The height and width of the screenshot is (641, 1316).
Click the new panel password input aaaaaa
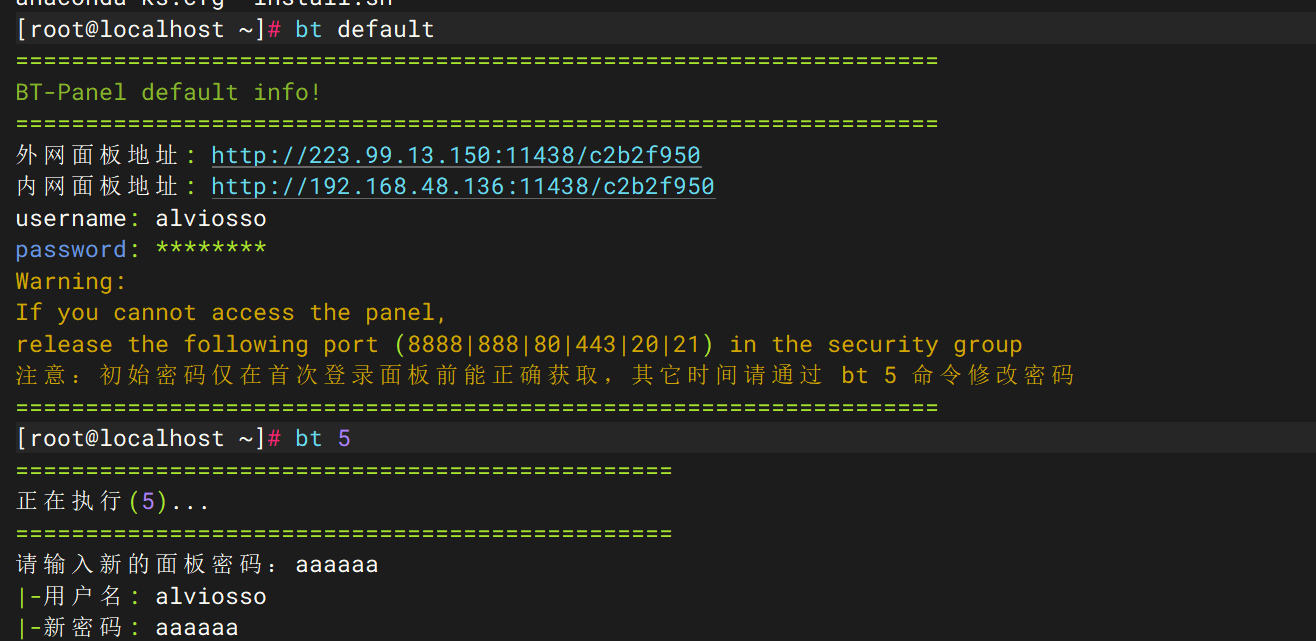pyautogui.click(x=337, y=564)
